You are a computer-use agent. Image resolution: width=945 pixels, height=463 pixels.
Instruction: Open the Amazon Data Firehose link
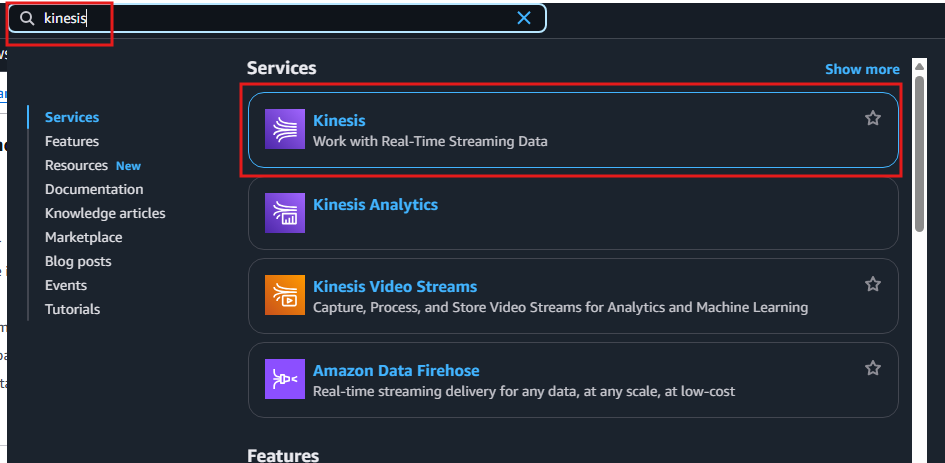[396, 370]
